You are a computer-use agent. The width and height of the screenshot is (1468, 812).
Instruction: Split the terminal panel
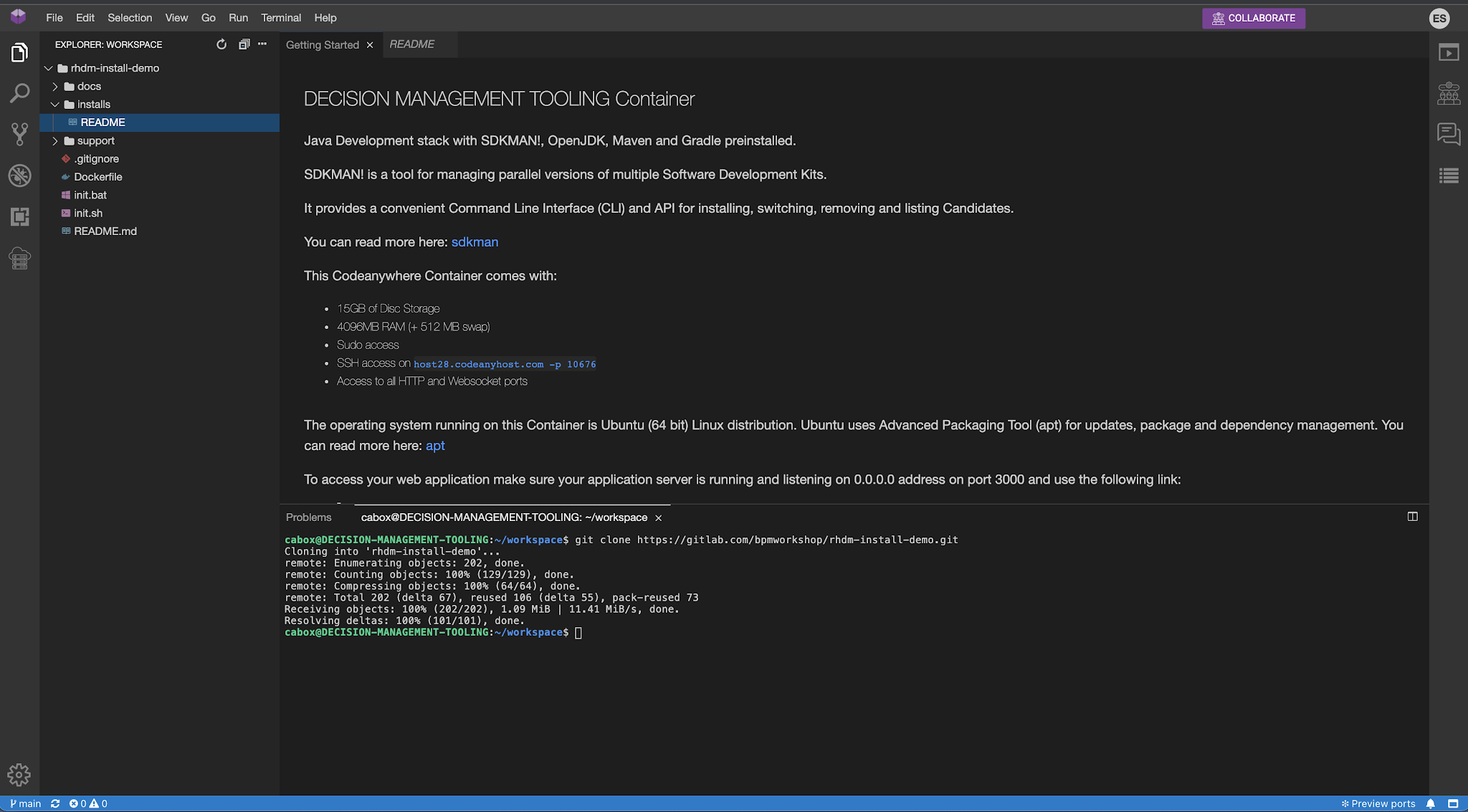click(1413, 517)
